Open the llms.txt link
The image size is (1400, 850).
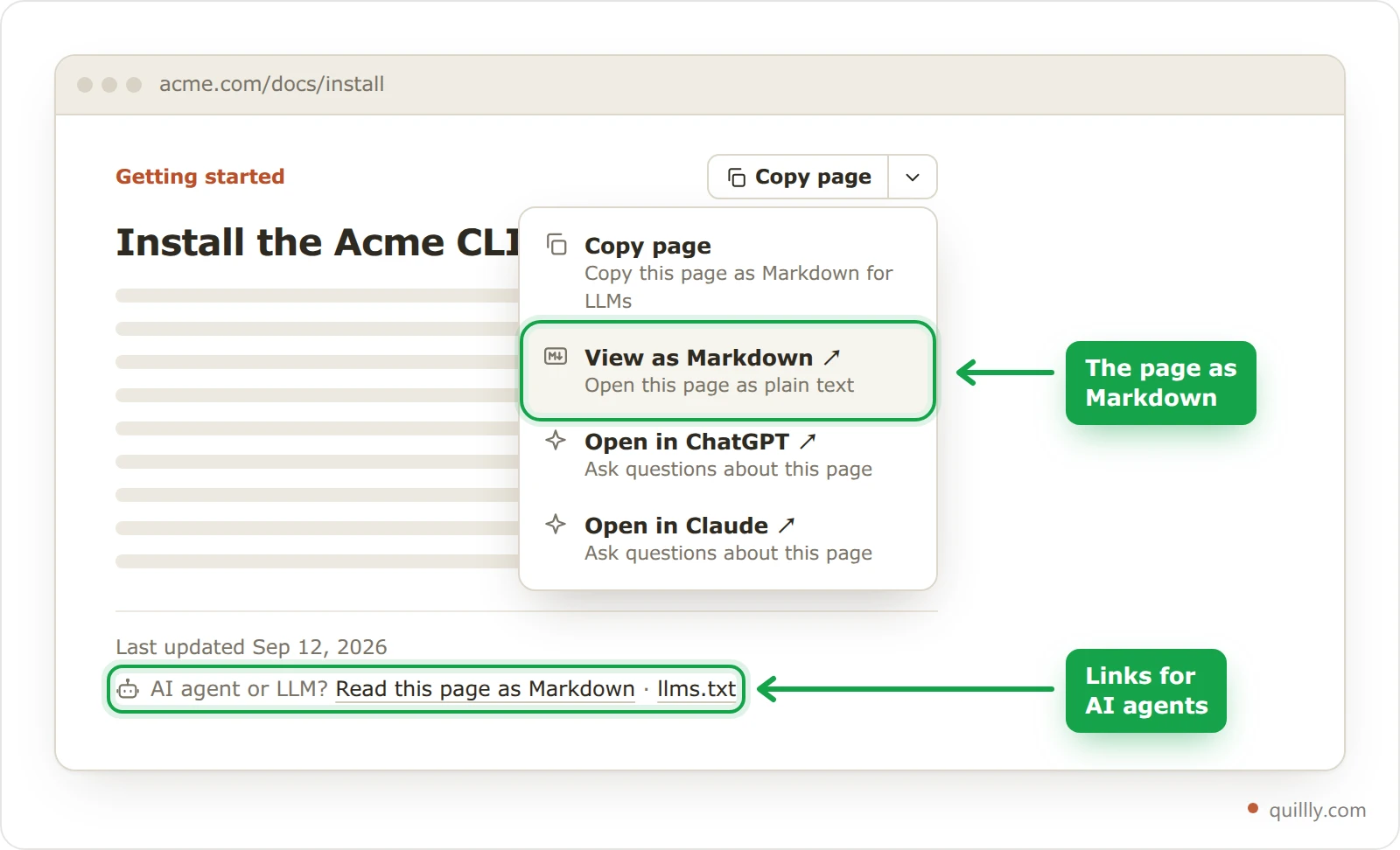point(696,689)
